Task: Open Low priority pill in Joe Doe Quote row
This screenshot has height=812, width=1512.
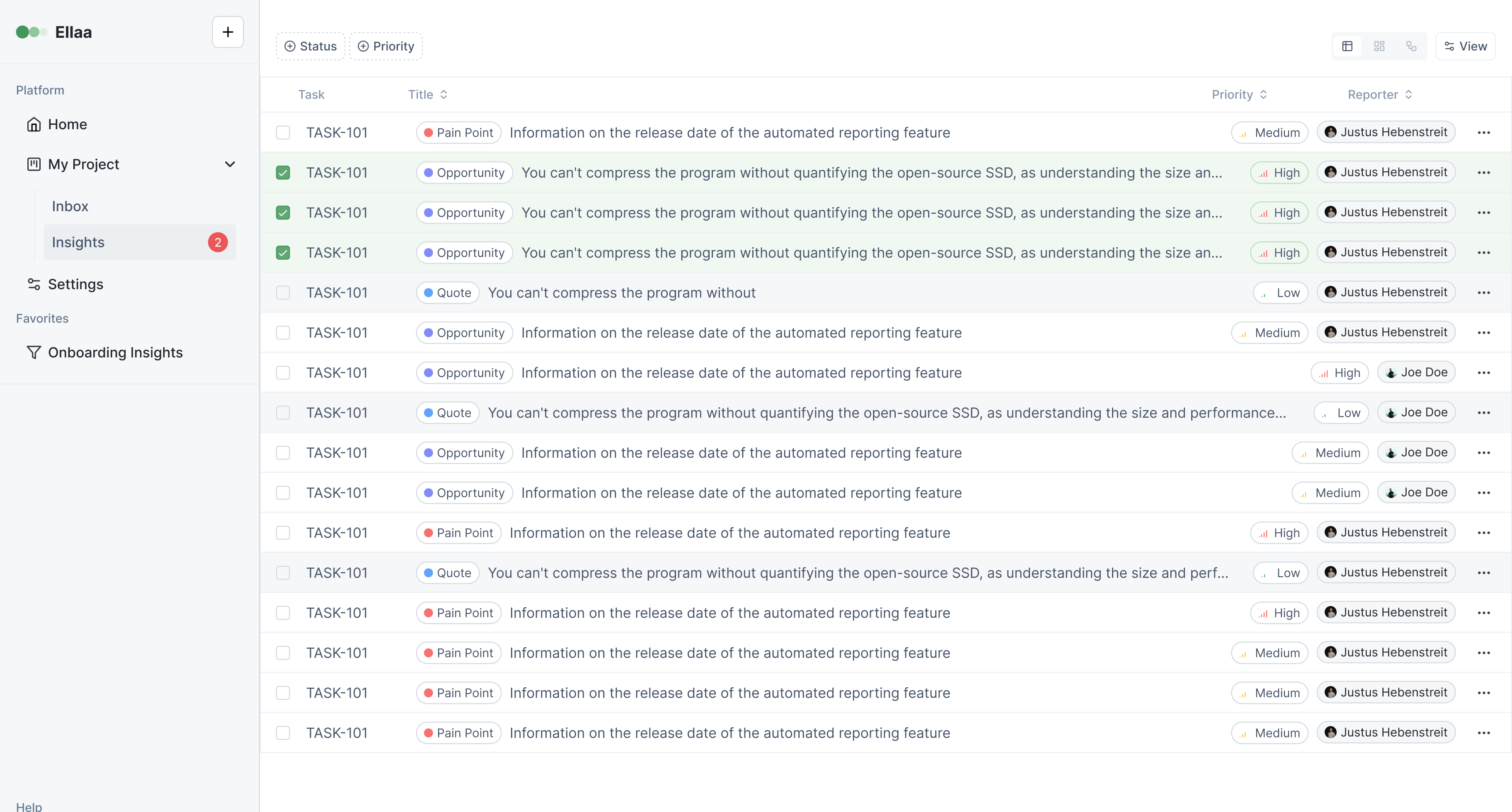Action: pos(1341,413)
